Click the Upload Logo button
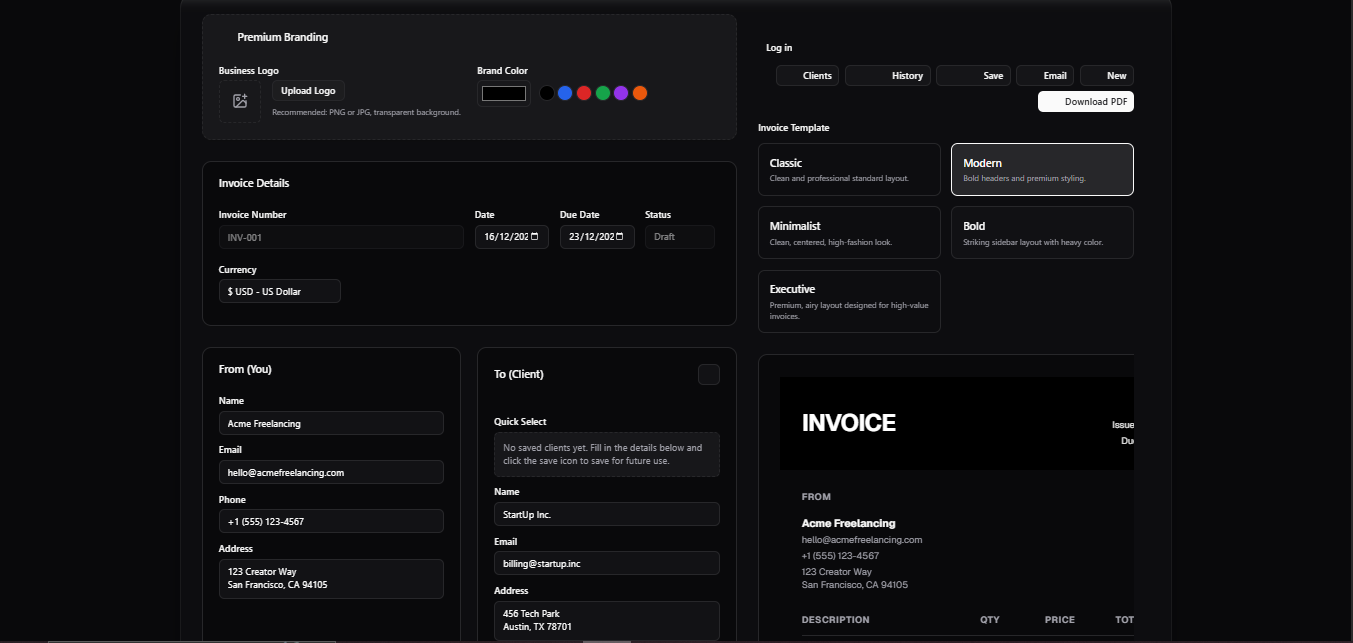 pyautogui.click(x=307, y=90)
